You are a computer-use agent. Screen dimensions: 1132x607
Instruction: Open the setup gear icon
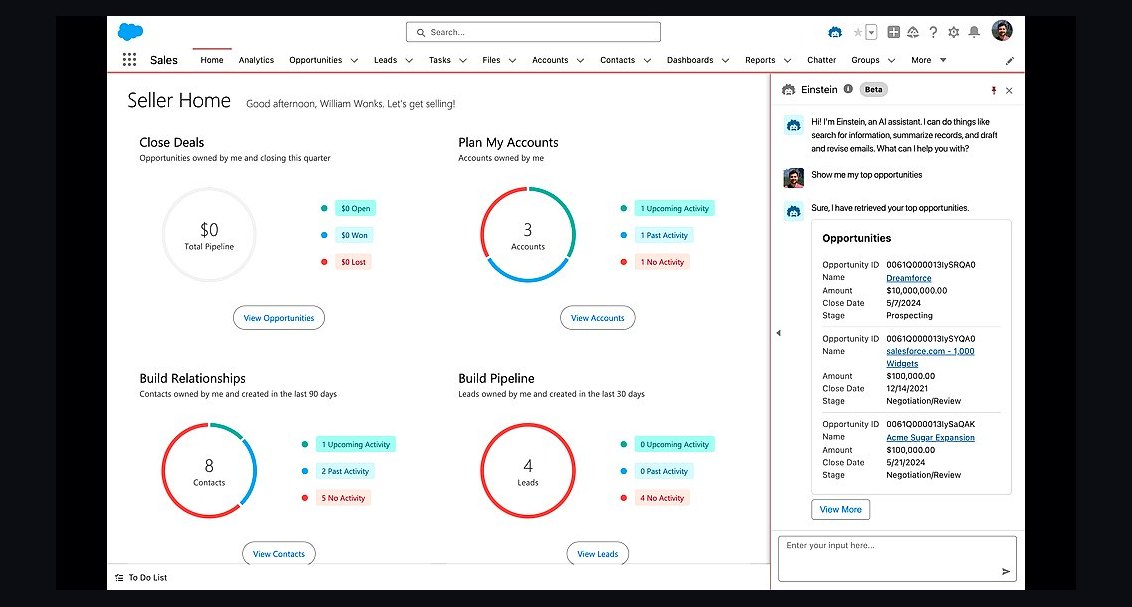click(x=954, y=32)
